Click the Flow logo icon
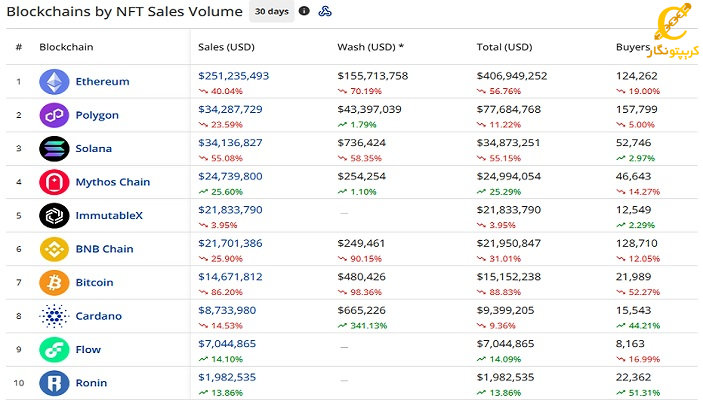Viewport: 703px width, 400px height. pyautogui.click(x=54, y=349)
